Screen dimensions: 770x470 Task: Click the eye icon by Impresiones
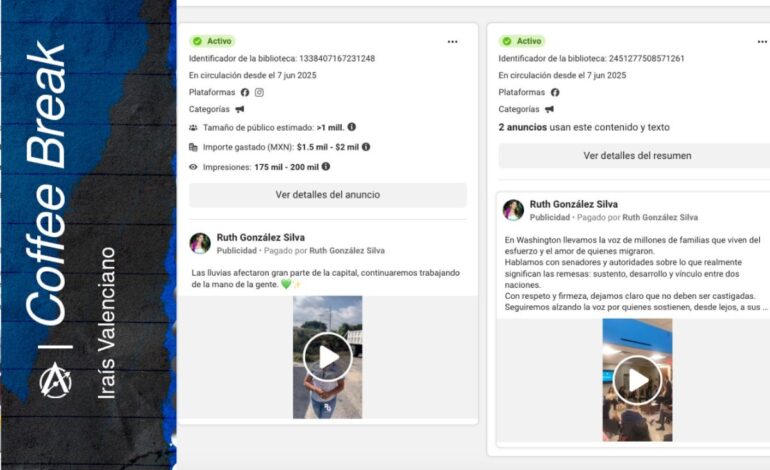[193, 167]
